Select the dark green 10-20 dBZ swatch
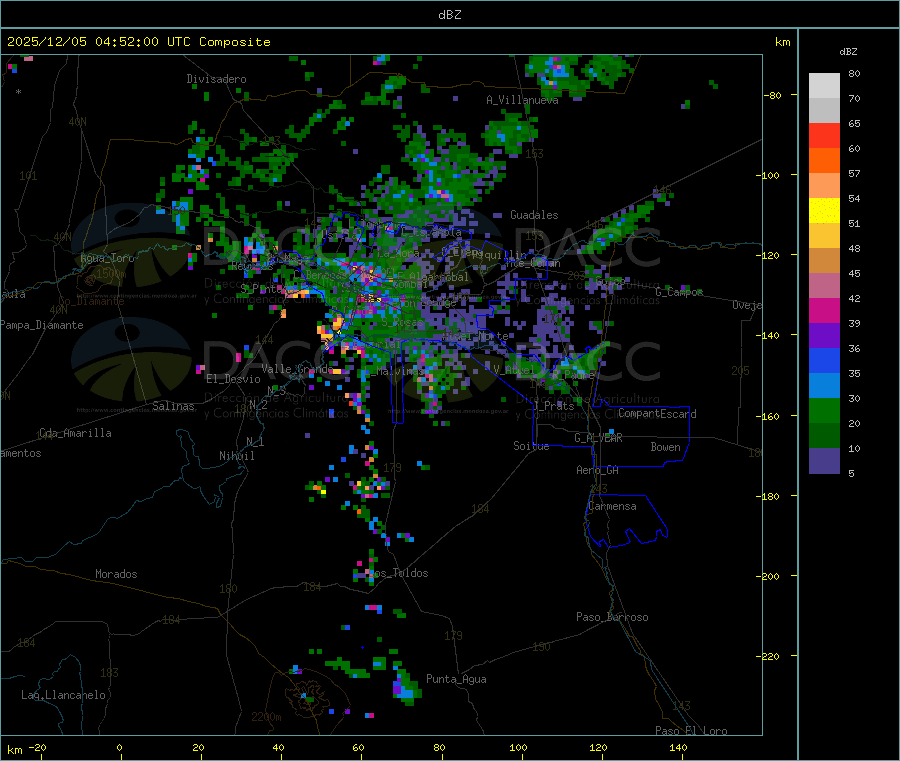900x761 pixels. 824,436
